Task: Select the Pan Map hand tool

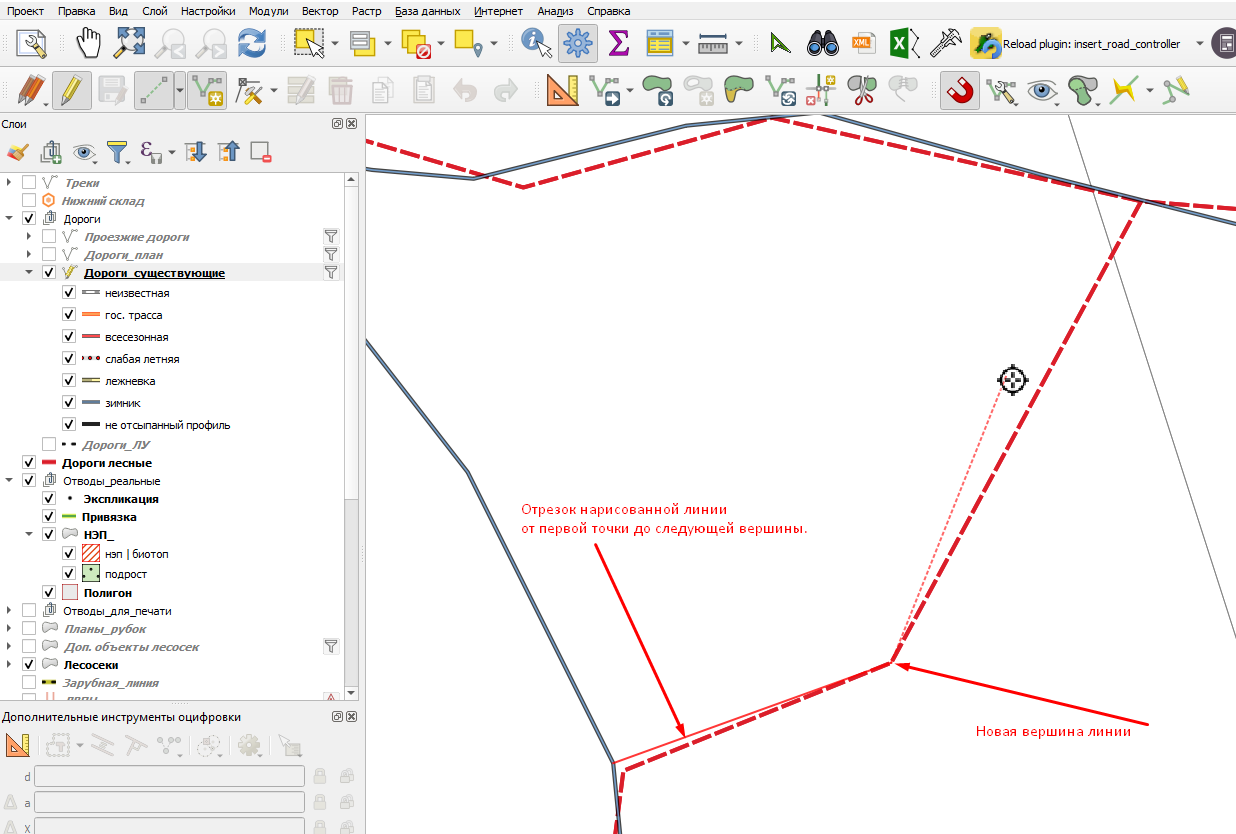Action: [x=90, y=44]
